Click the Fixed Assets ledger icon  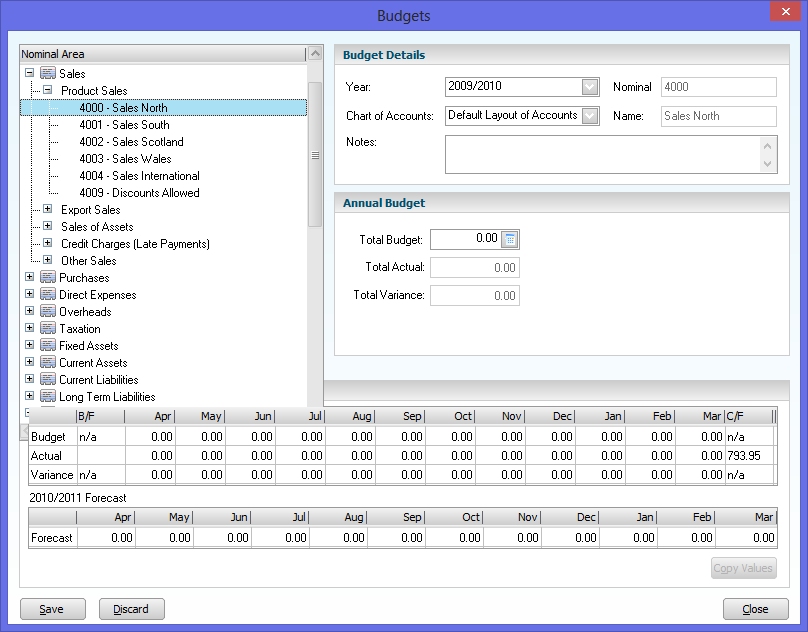click(x=48, y=345)
